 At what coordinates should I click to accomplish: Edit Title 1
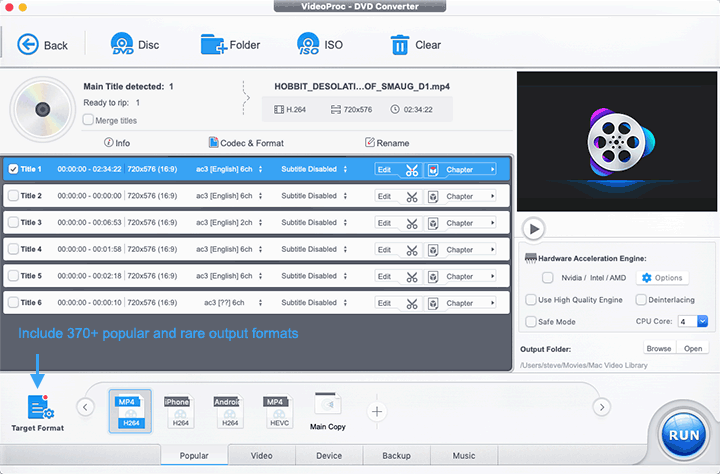pyautogui.click(x=384, y=169)
